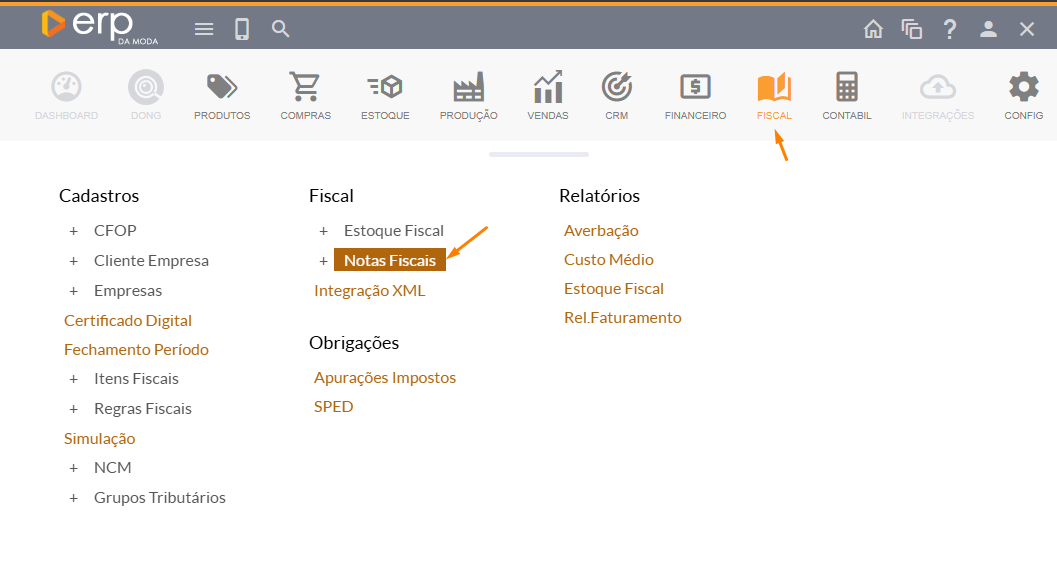Open the hamburger menu in header
Screen dimensions: 1057x569
click(204, 29)
